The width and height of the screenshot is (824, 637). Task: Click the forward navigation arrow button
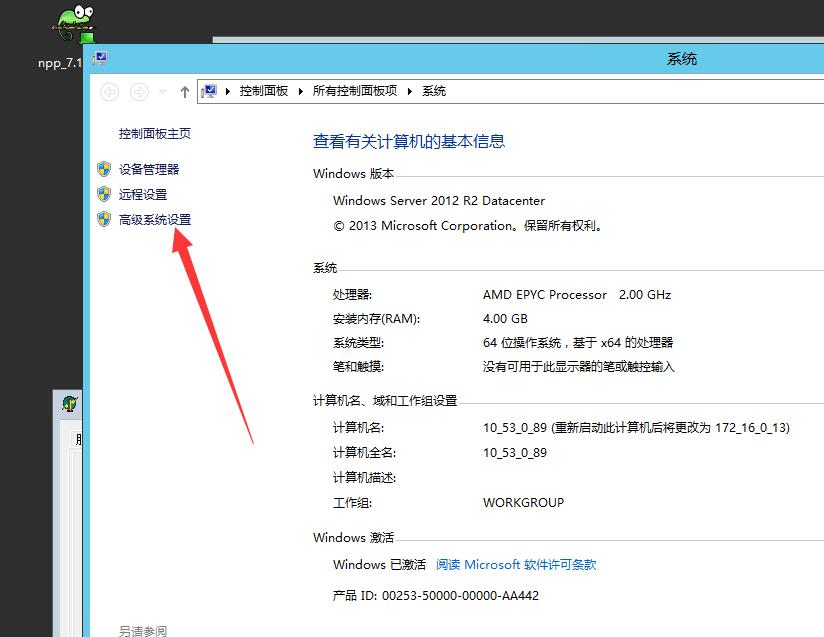140,91
